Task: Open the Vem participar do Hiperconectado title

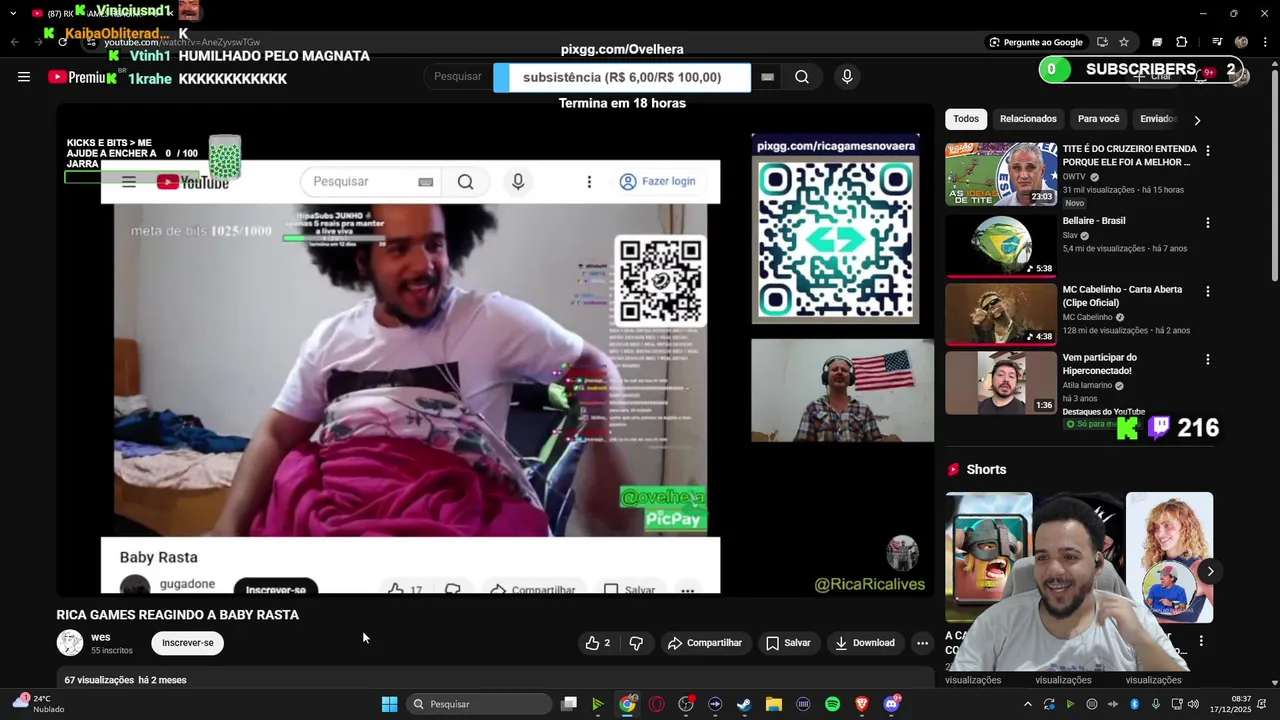Action: (1099, 364)
